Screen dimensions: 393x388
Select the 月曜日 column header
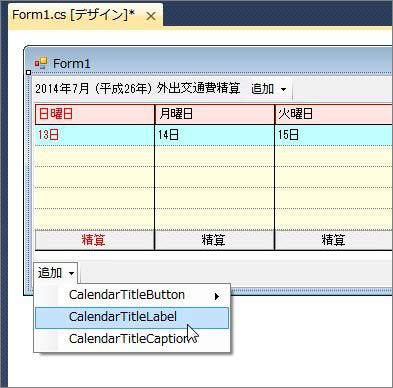pyautogui.click(x=215, y=114)
